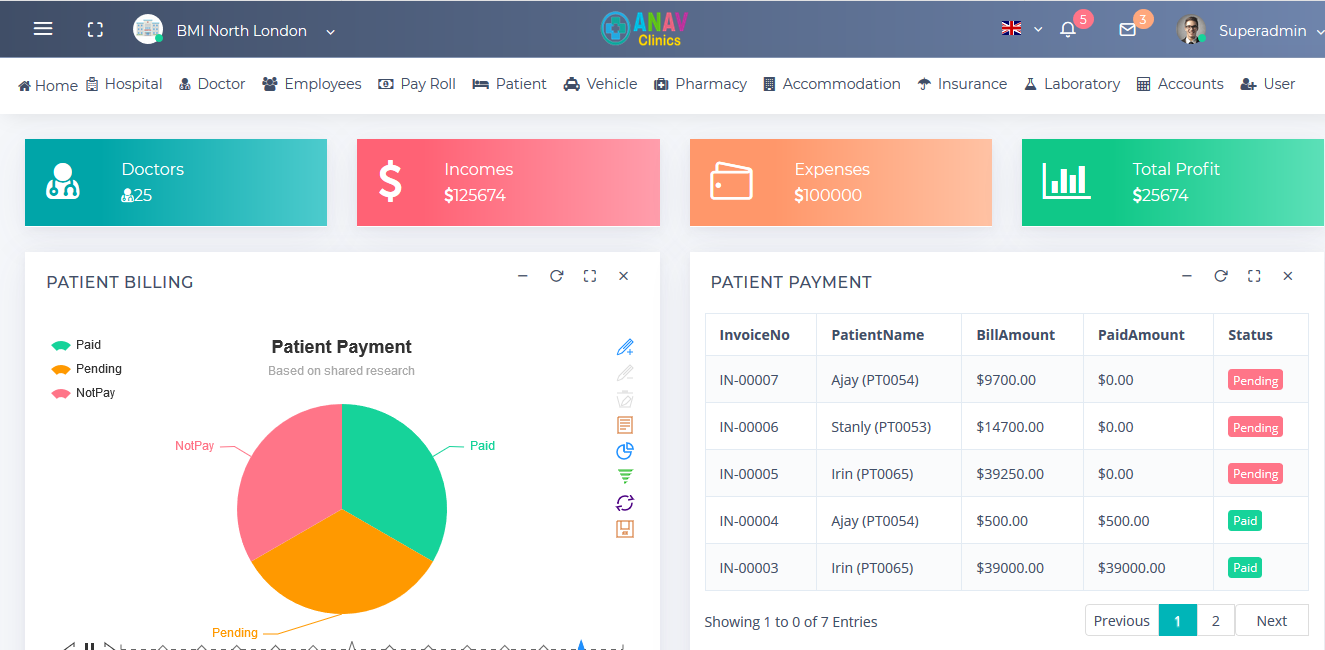
Task: Click the bar chart icon on Total Profit card
Action: pos(1065,181)
